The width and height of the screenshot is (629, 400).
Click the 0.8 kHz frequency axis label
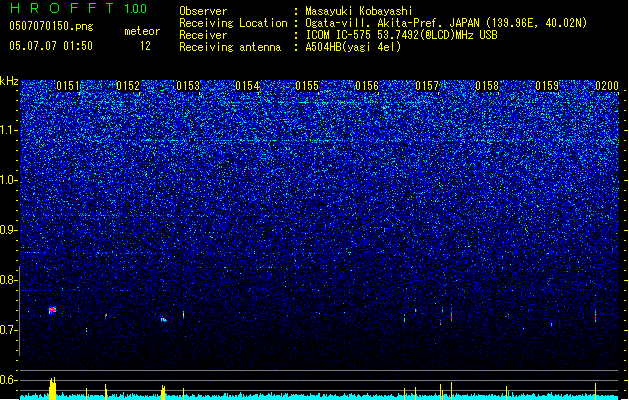coord(8,280)
